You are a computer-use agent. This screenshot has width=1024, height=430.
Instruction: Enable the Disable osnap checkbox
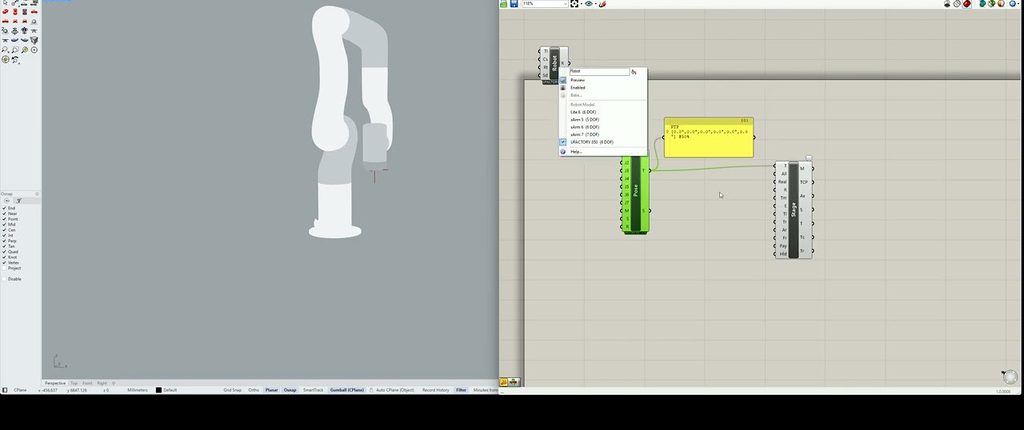(5, 279)
